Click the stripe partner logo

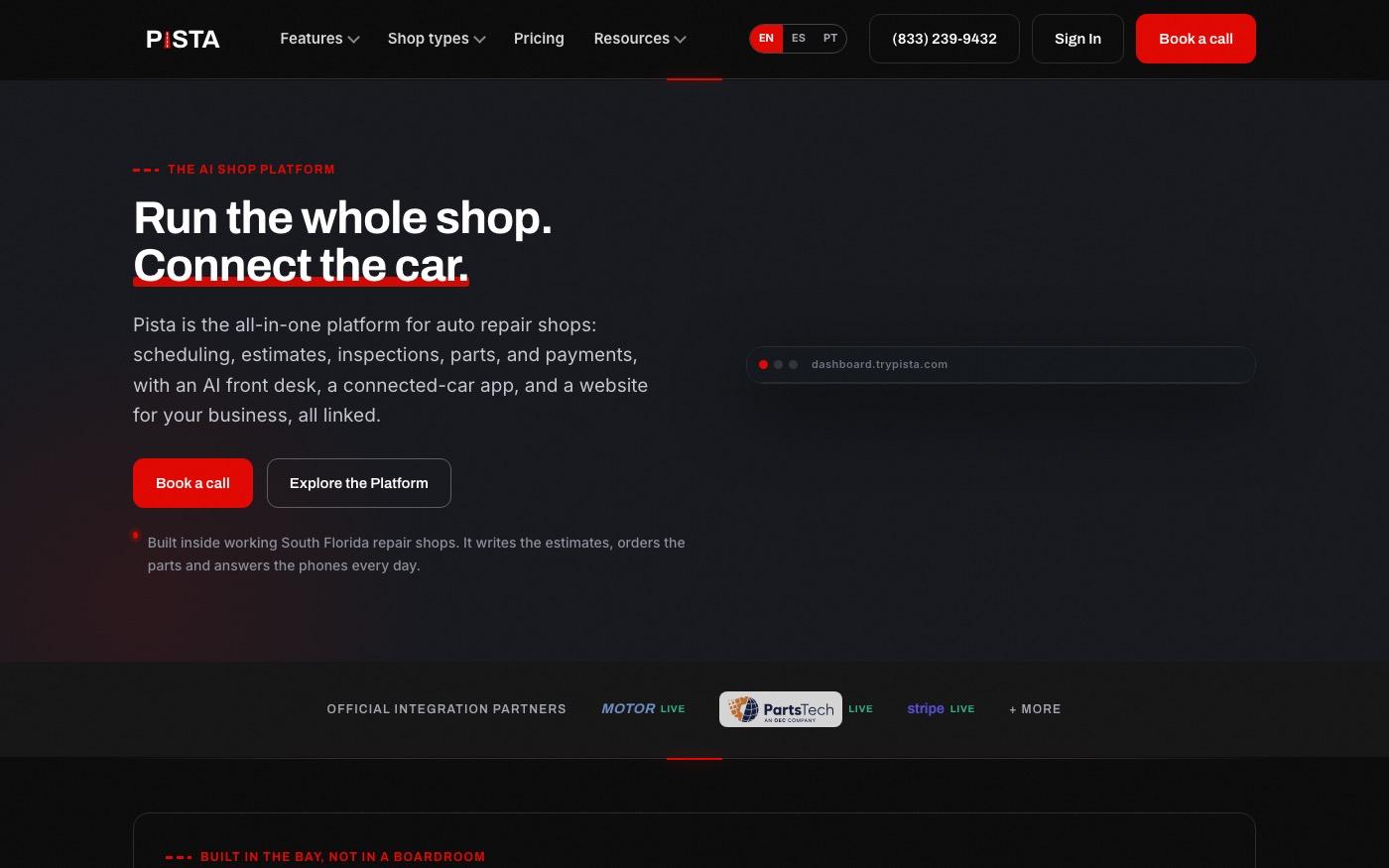pyautogui.click(x=926, y=708)
